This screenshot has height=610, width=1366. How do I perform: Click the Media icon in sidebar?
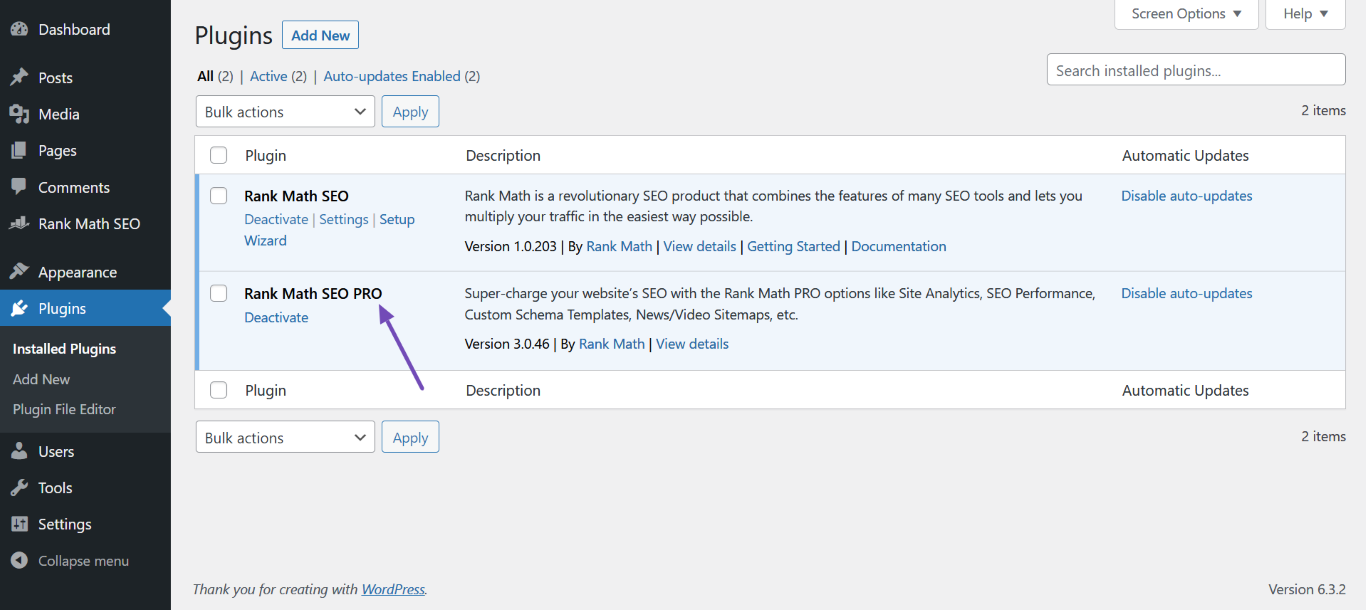[19, 114]
